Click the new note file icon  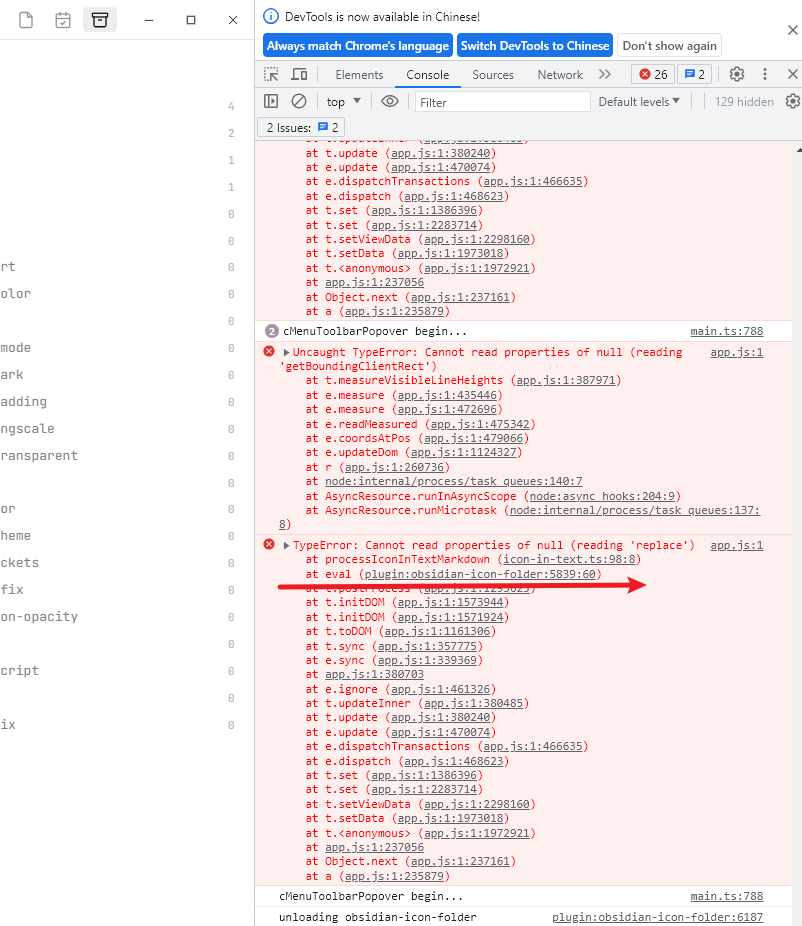click(x=26, y=20)
